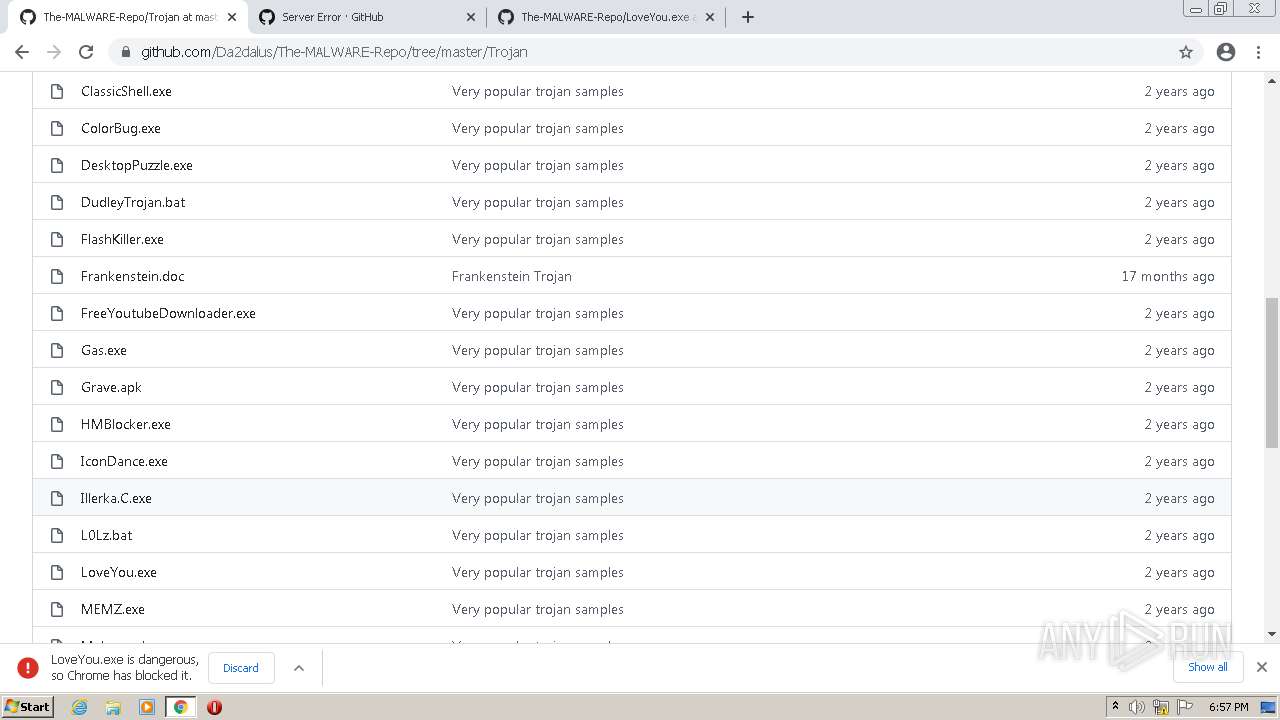The height and width of the screenshot is (720, 1280).
Task: Click the red dangerous download warning icon
Action: point(28,668)
